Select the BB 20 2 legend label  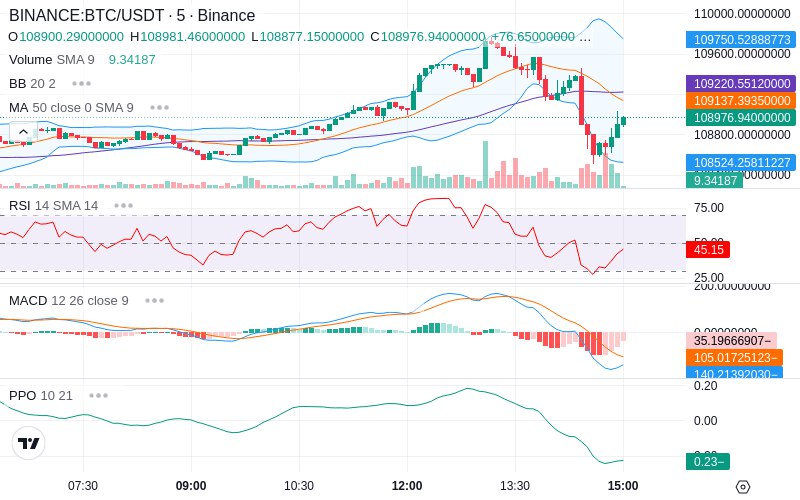(32, 84)
